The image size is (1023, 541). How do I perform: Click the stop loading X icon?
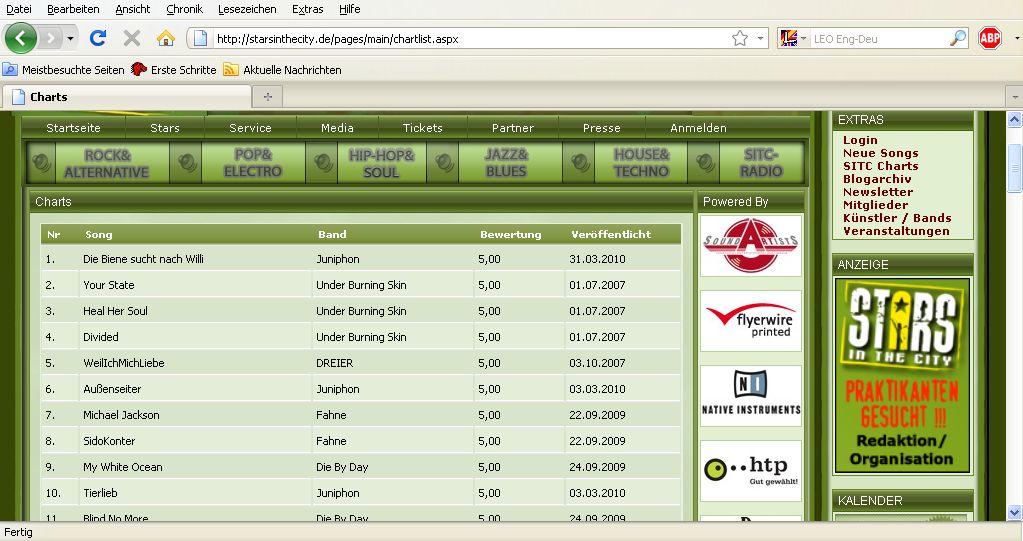[132, 39]
